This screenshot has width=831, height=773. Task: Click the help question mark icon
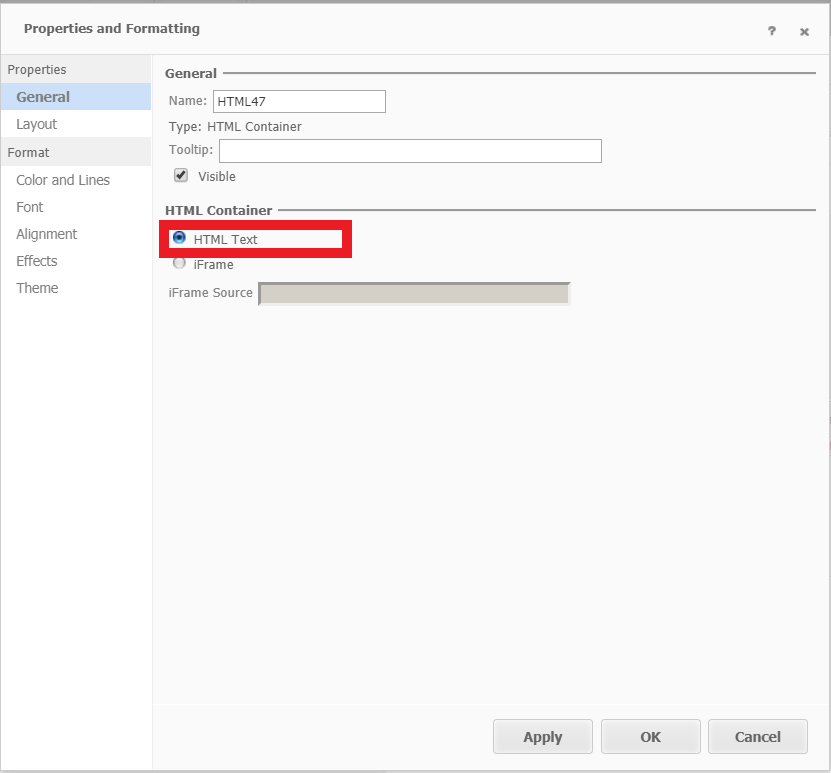[x=771, y=31]
